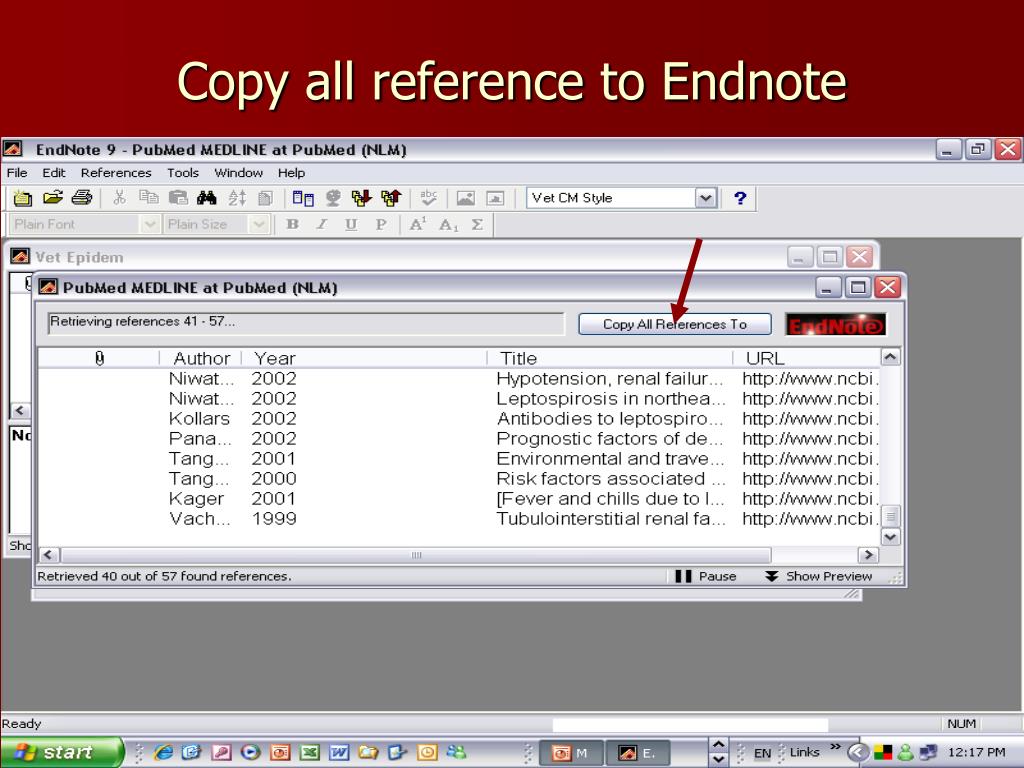This screenshot has height=768, width=1024.
Task: Select the Kollars 2002 reference row
Action: point(458,419)
